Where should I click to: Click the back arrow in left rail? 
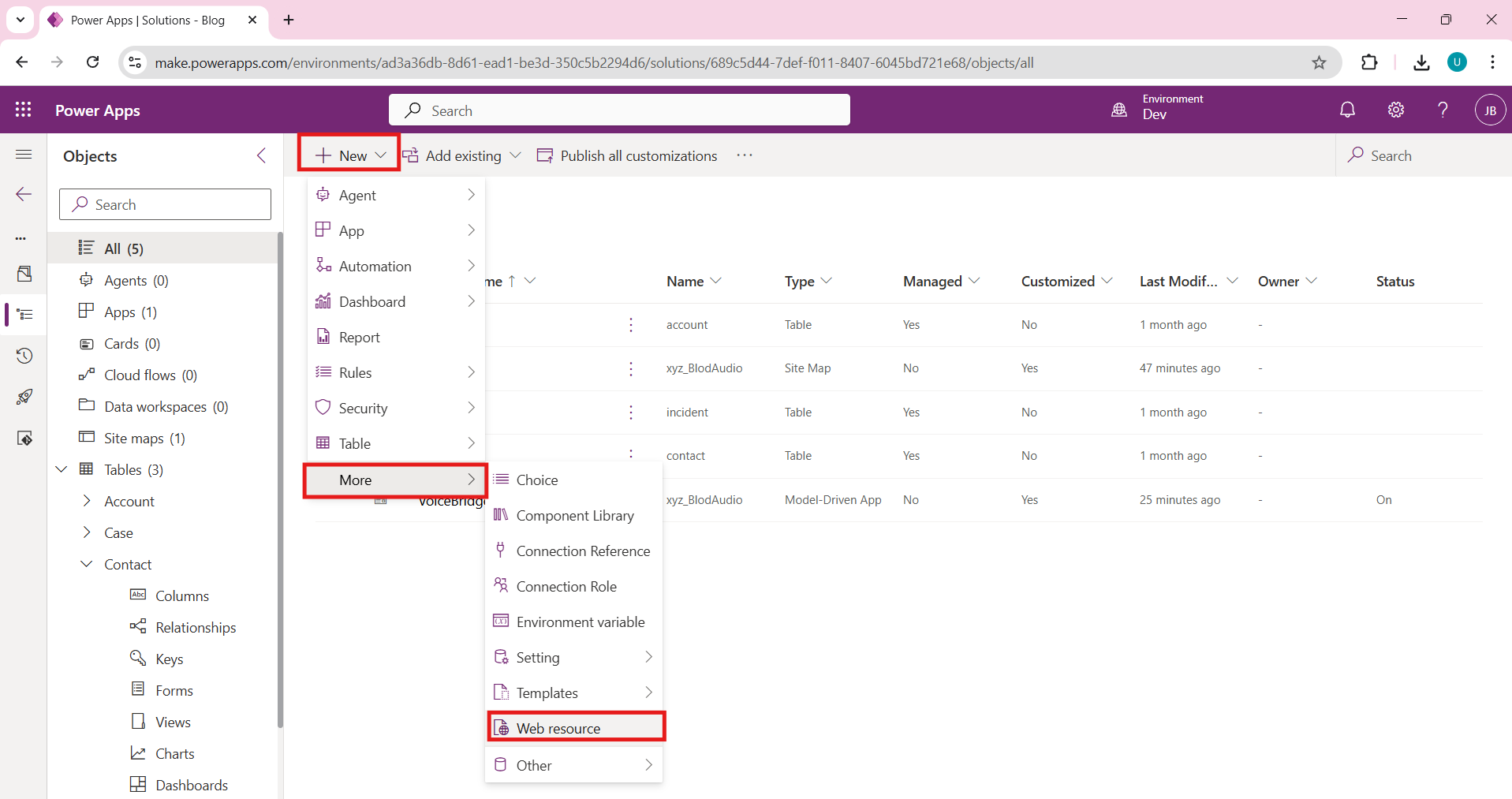(24, 195)
